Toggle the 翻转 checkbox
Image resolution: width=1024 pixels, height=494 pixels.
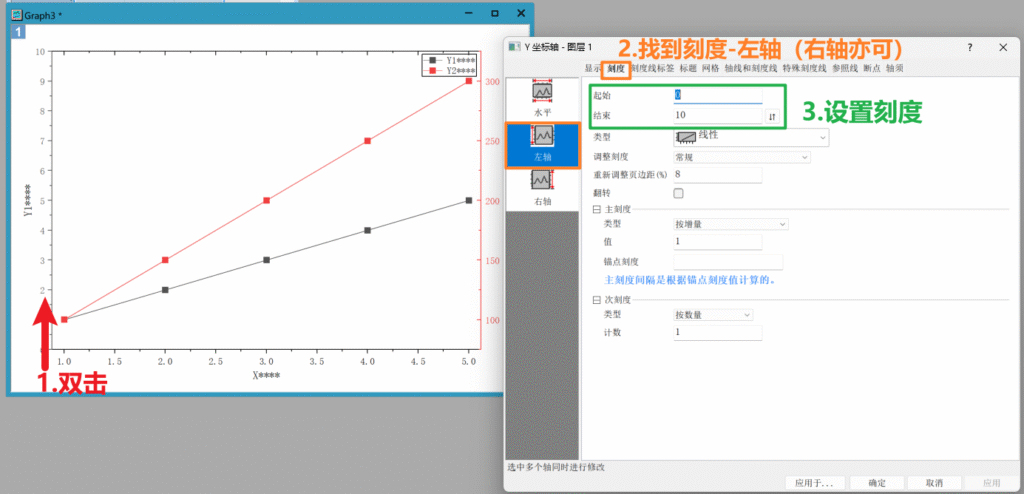click(x=680, y=193)
